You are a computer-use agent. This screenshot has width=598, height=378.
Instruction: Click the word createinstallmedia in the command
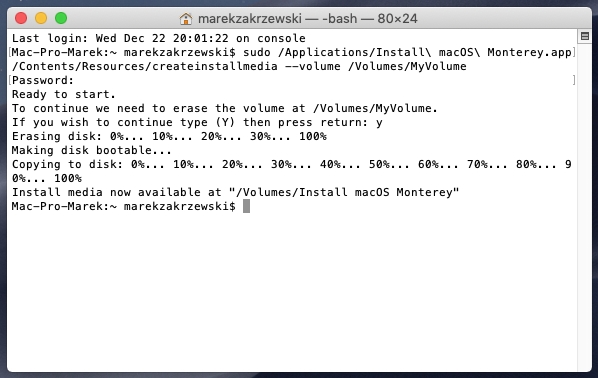pyautogui.click(x=215, y=66)
